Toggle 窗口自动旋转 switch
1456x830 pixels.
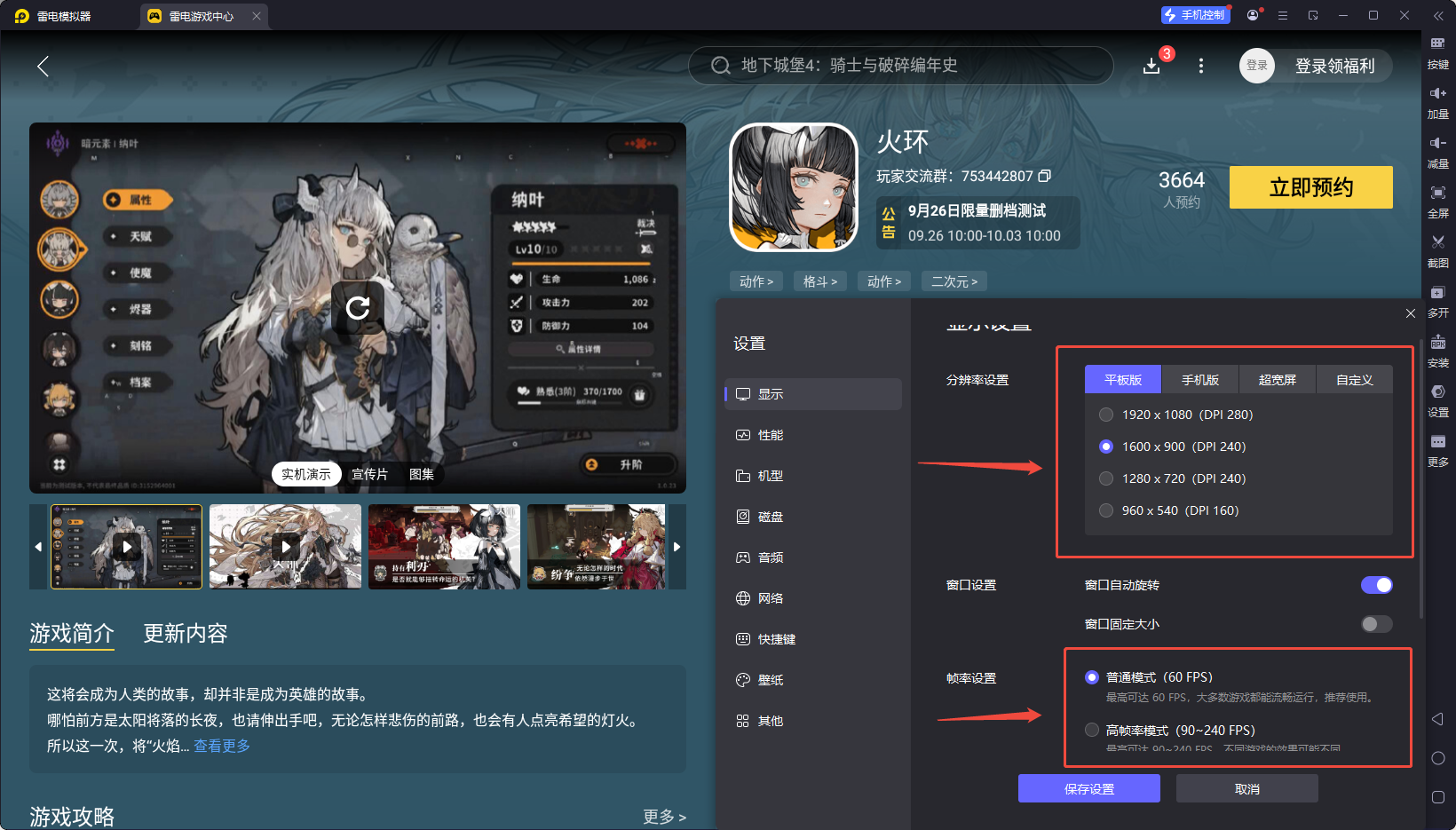click(1377, 585)
